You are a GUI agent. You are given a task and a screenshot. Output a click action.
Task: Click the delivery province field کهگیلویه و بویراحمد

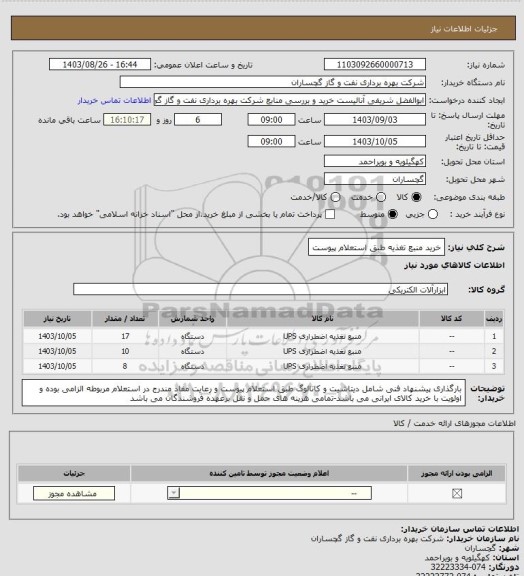(x=375, y=161)
